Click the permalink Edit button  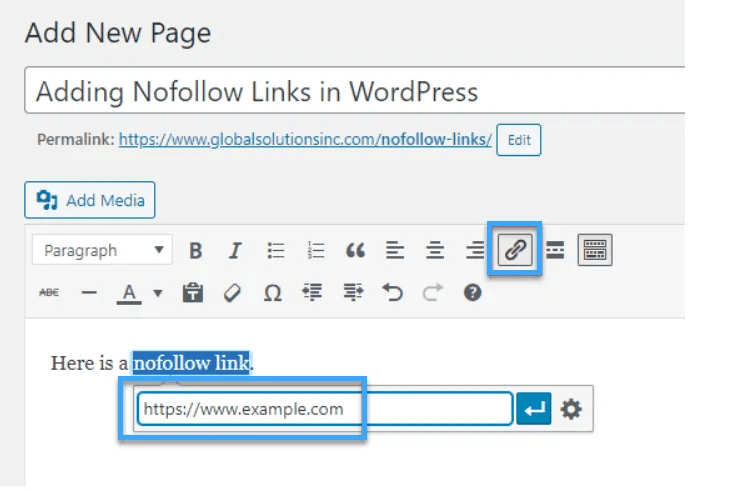coord(519,140)
